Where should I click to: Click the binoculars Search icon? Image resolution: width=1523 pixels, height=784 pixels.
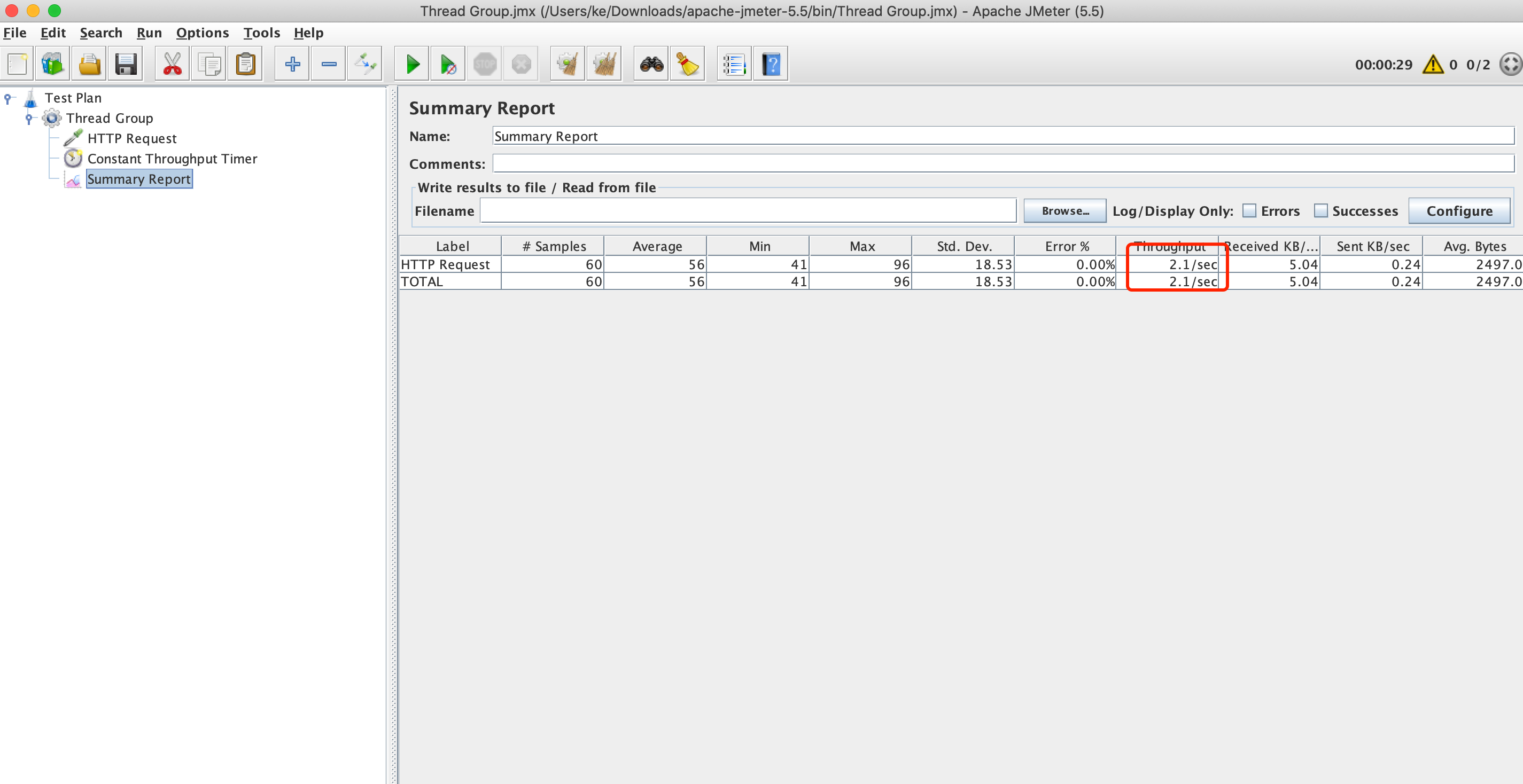651,64
